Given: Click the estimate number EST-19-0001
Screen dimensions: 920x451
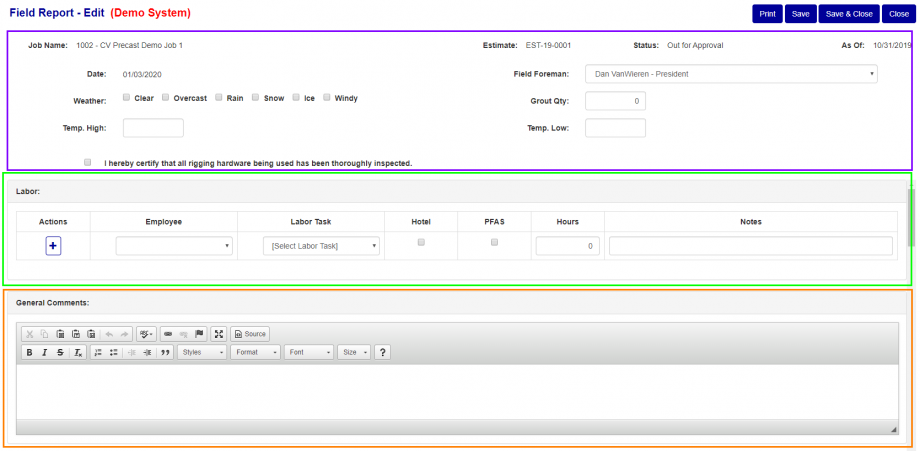Looking at the screenshot, I should pos(549,45).
